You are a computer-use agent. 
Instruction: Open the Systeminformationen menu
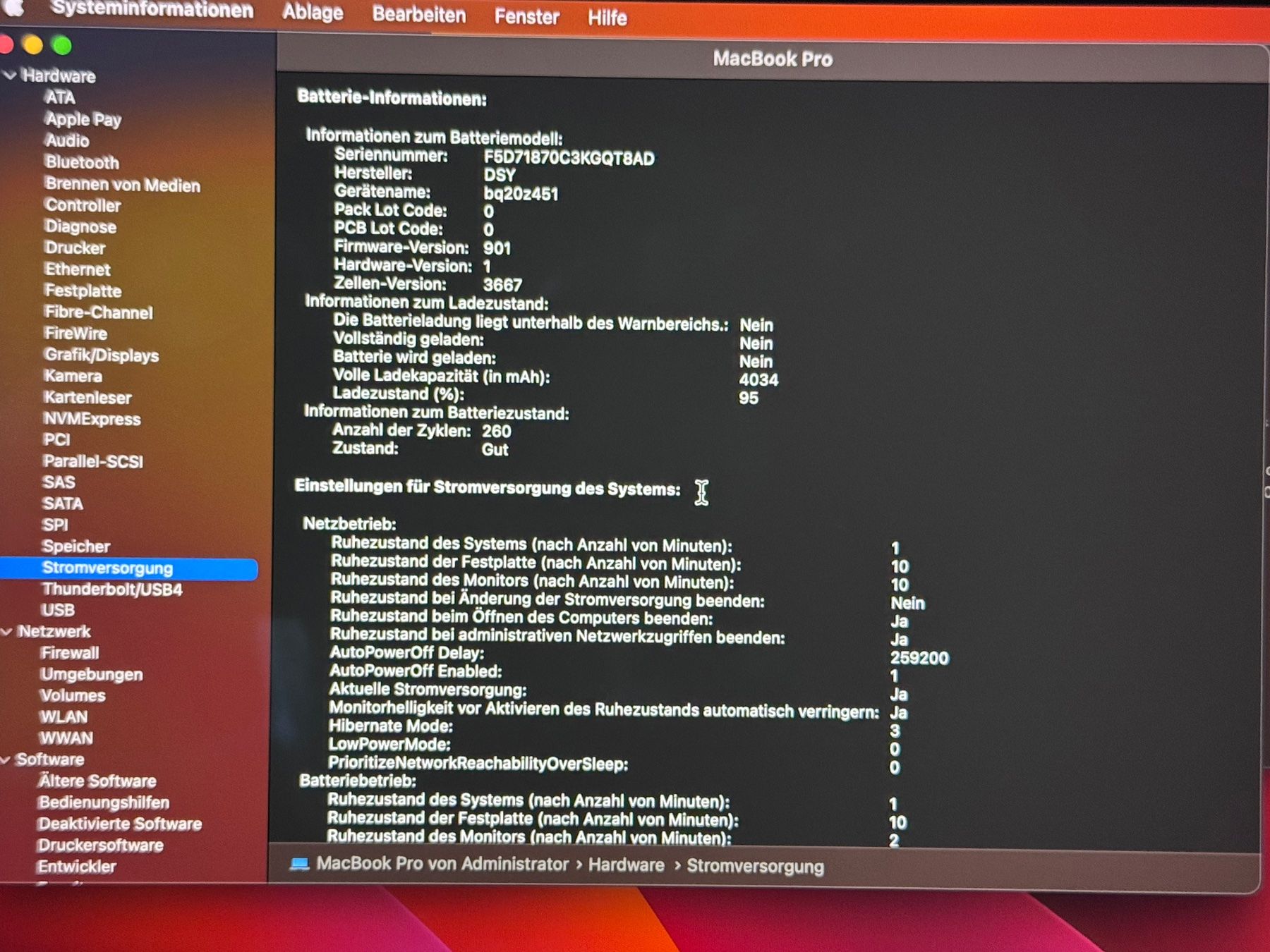152,9
